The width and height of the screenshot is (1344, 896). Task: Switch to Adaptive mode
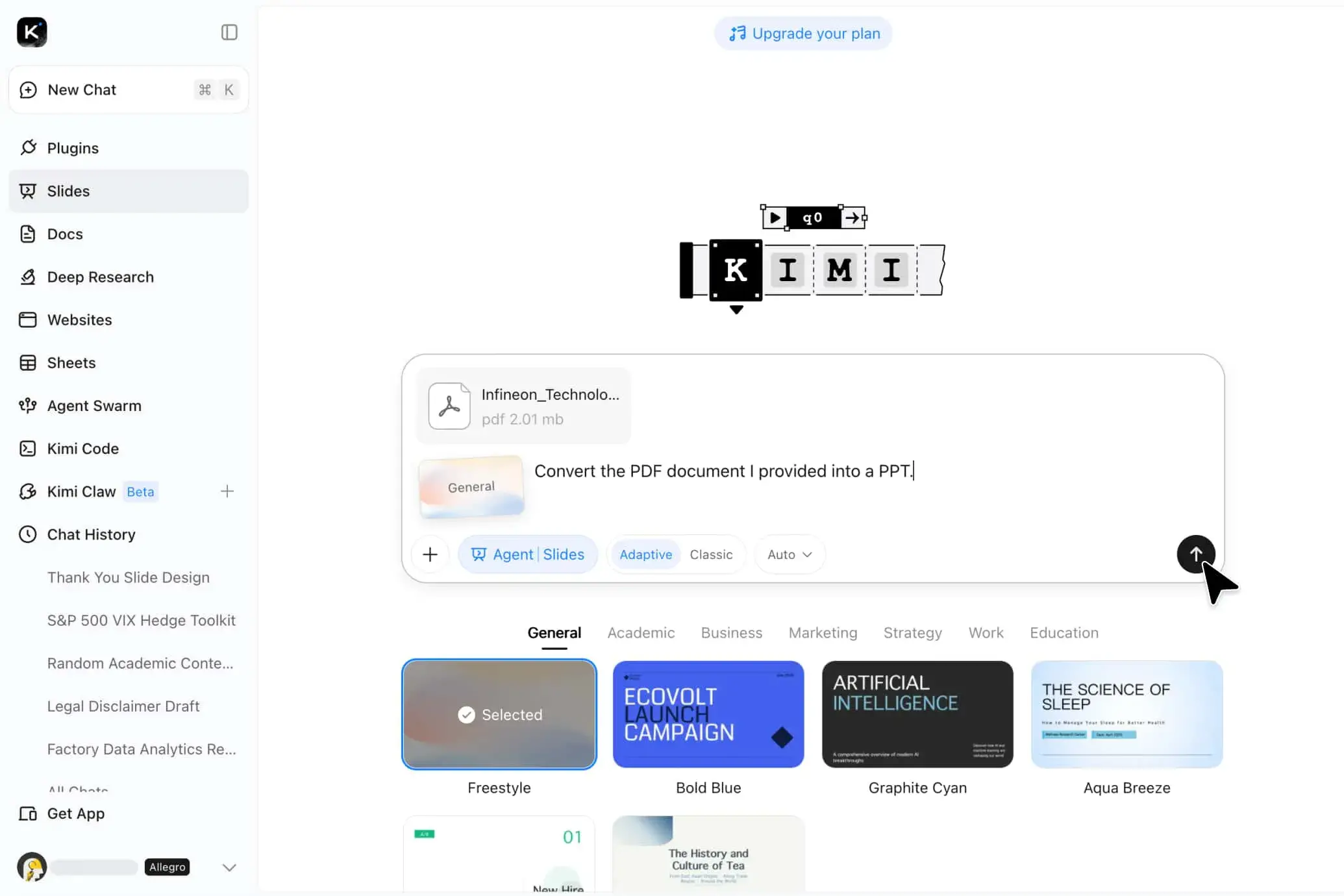(645, 554)
